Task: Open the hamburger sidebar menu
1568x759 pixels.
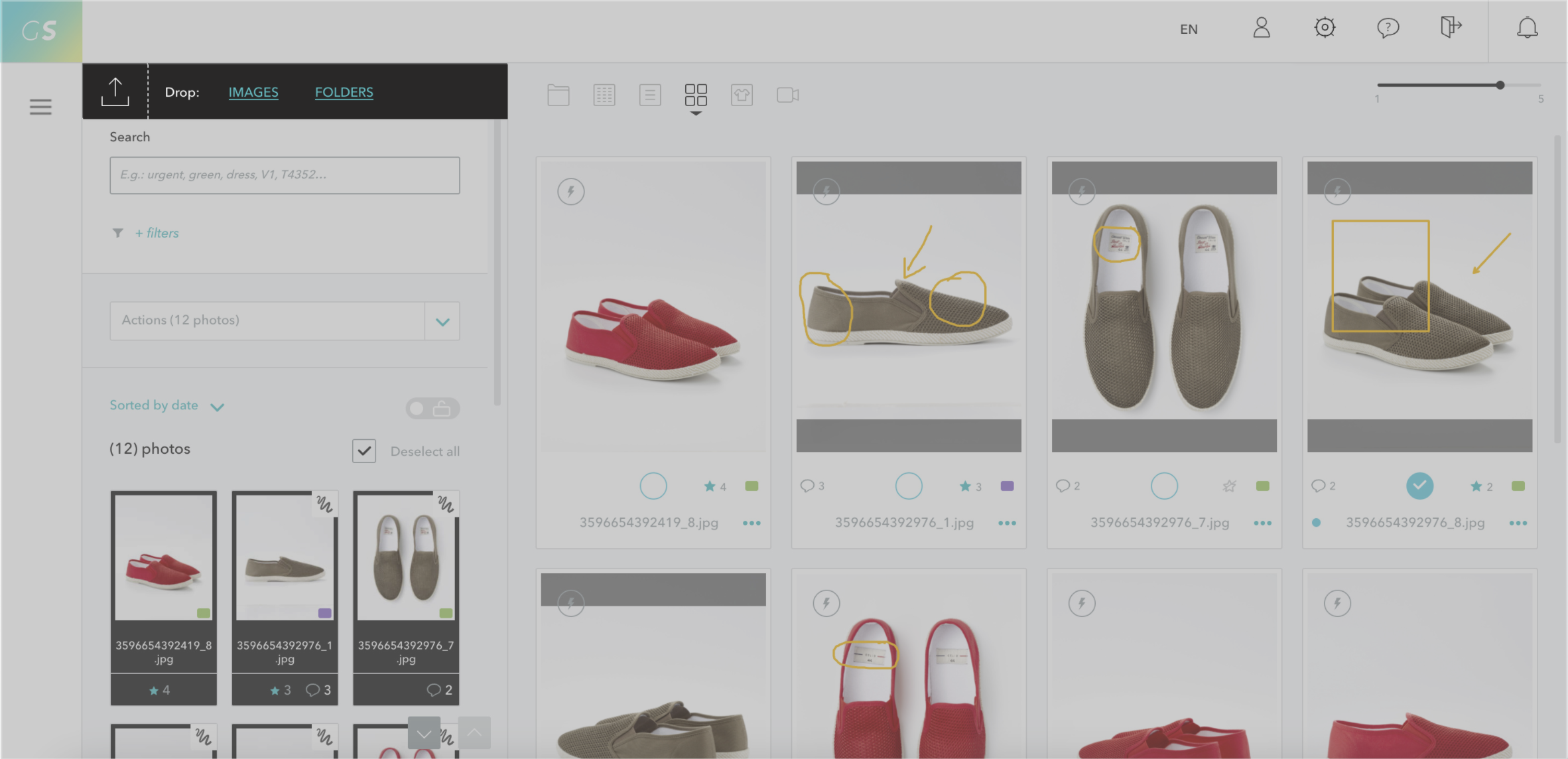Action: (40, 107)
